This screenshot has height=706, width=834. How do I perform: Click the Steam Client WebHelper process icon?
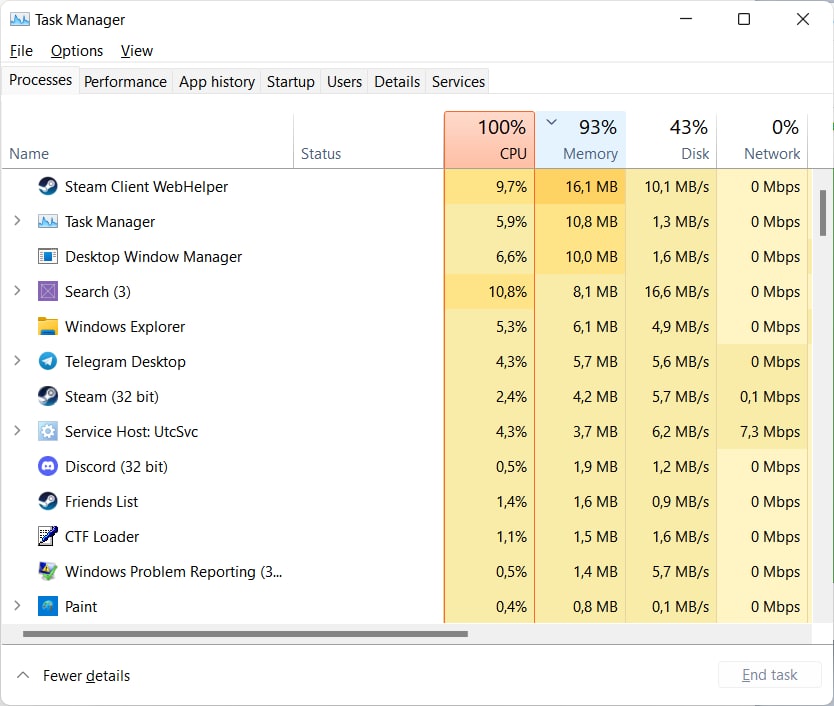pyautogui.click(x=48, y=187)
